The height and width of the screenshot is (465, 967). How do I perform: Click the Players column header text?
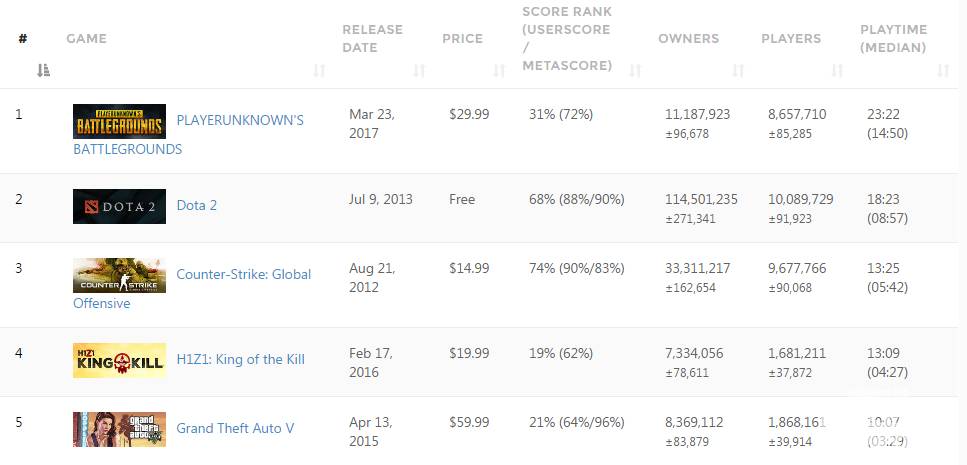[791, 39]
